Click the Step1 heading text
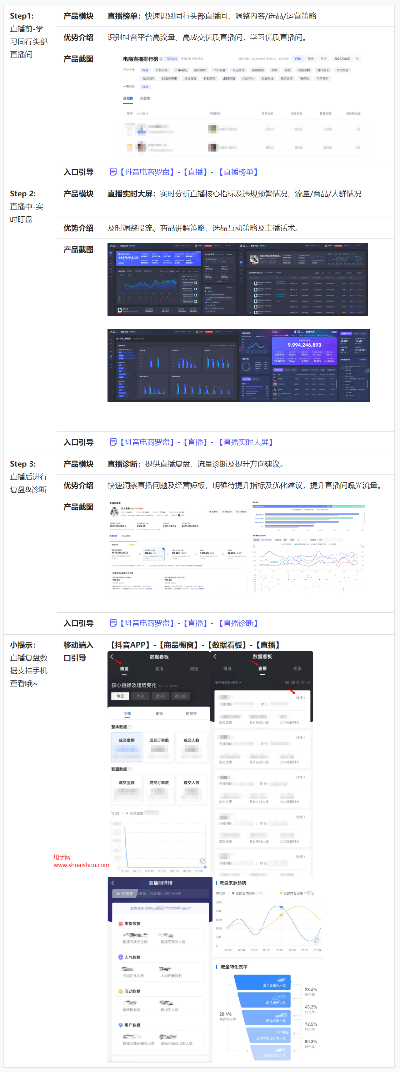The width and height of the screenshot is (400, 1072). click(x=21, y=14)
